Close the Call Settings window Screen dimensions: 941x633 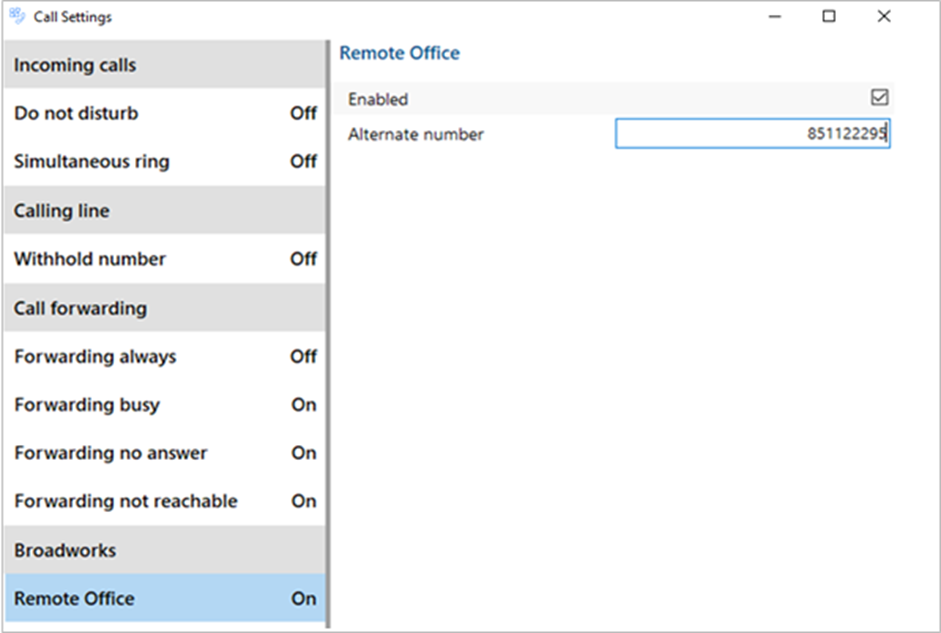click(x=883, y=16)
